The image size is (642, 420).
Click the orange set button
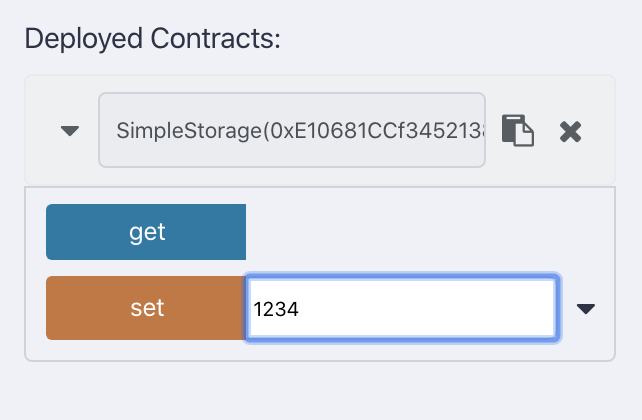(146, 308)
